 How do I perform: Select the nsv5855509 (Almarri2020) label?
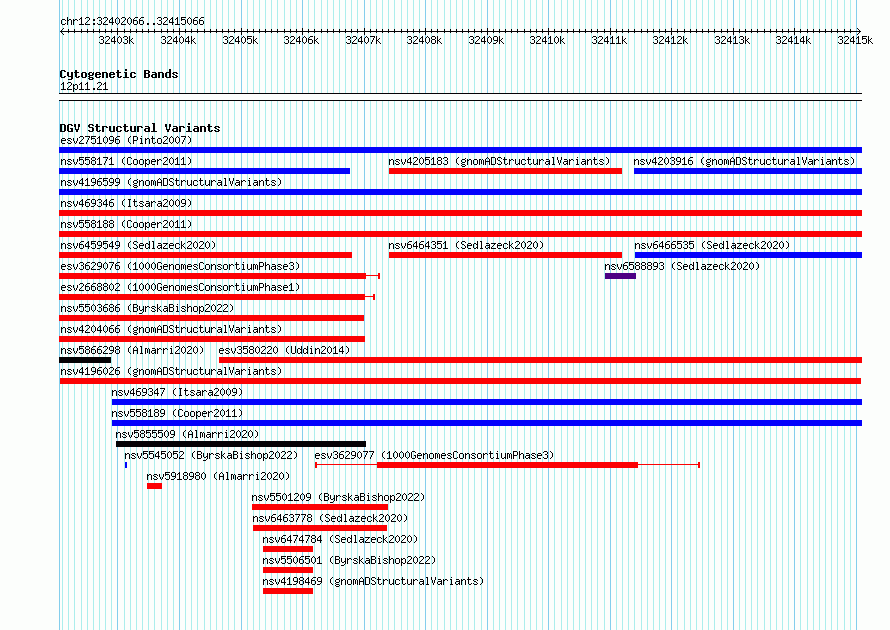(187, 434)
